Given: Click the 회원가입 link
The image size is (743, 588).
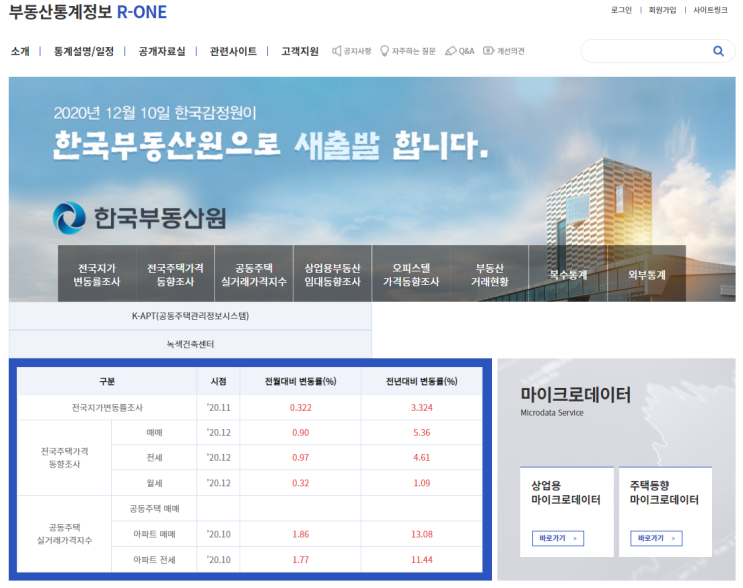Looking at the screenshot, I should [662, 10].
